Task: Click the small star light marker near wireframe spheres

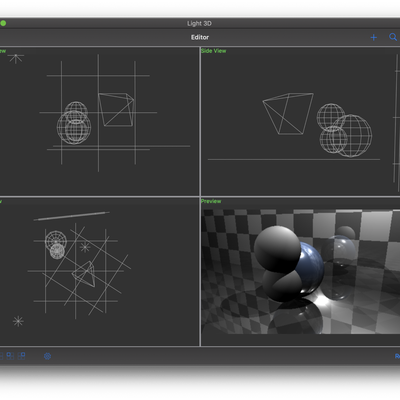Action: 85,247
